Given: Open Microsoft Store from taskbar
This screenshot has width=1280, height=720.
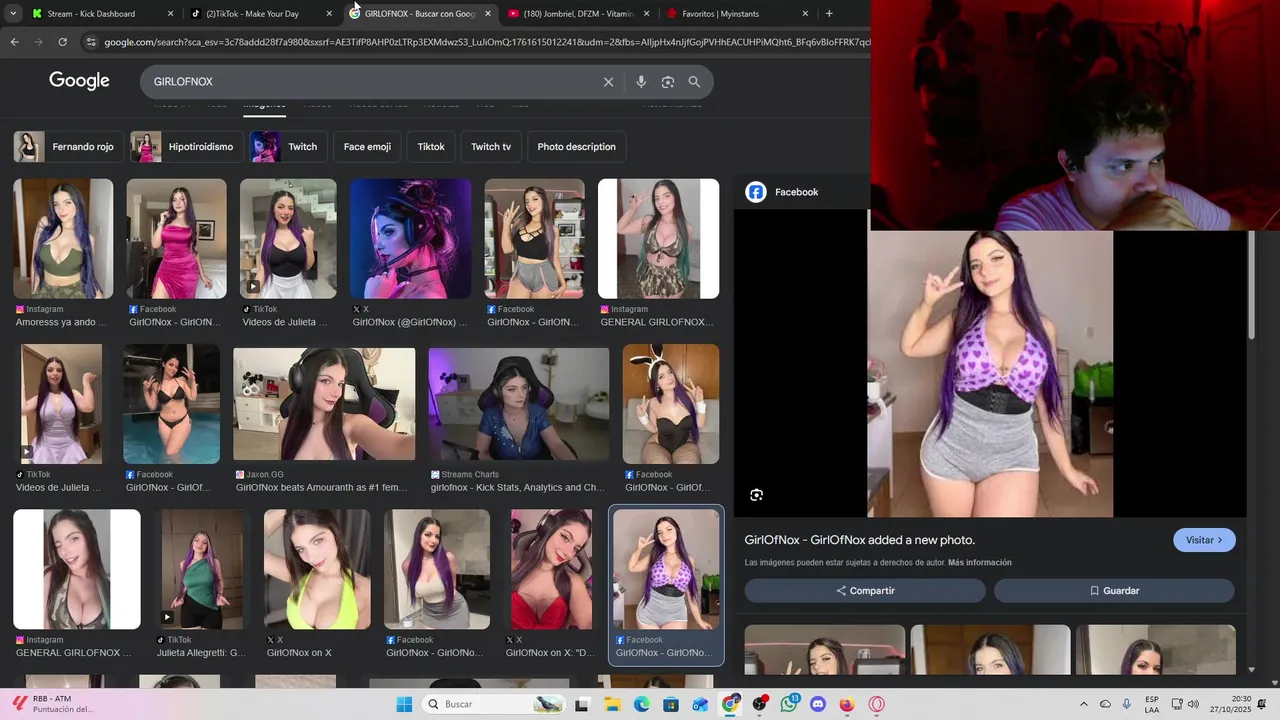Looking at the screenshot, I should click(671, 704).
